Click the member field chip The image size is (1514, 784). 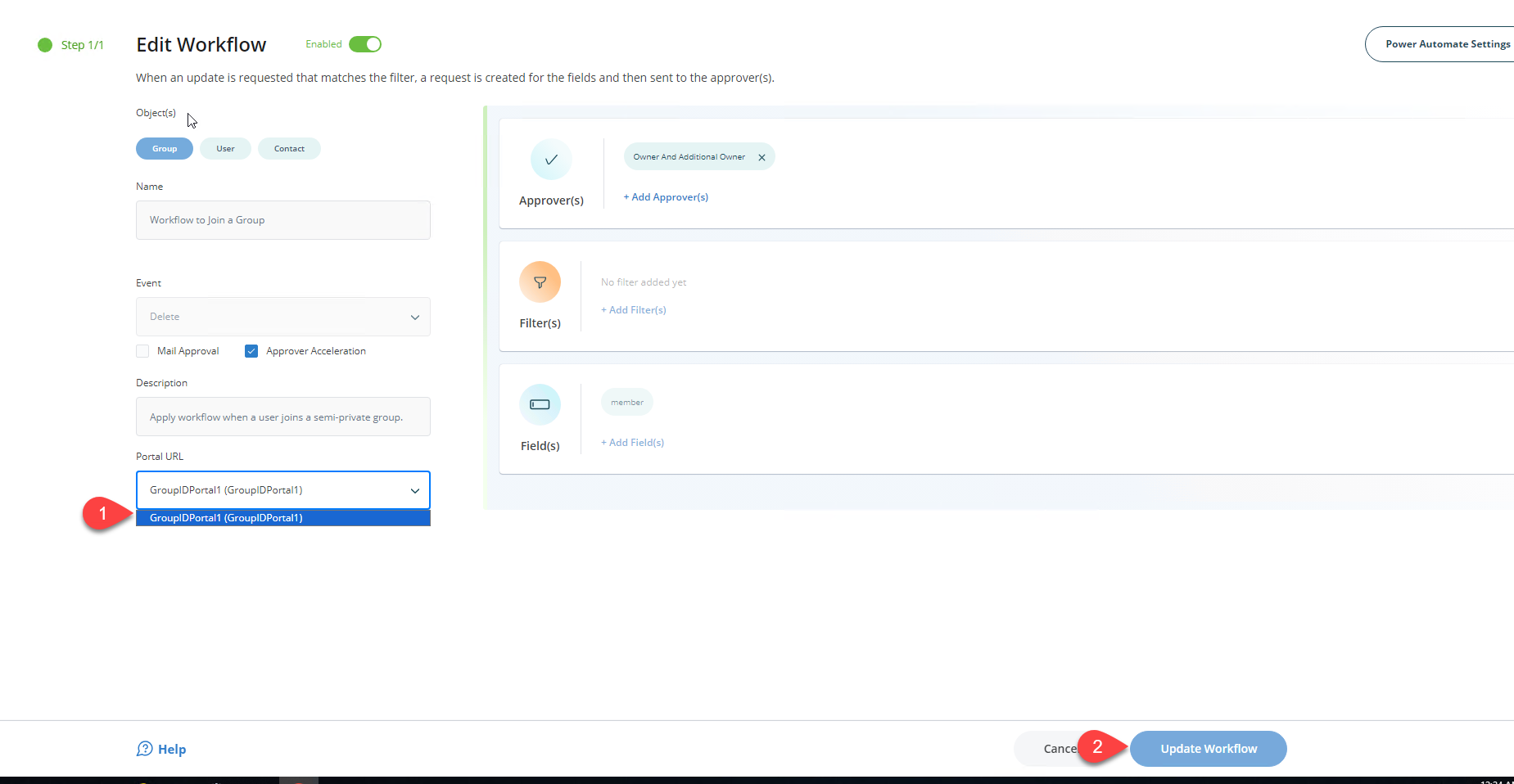[x=626, y=402]
